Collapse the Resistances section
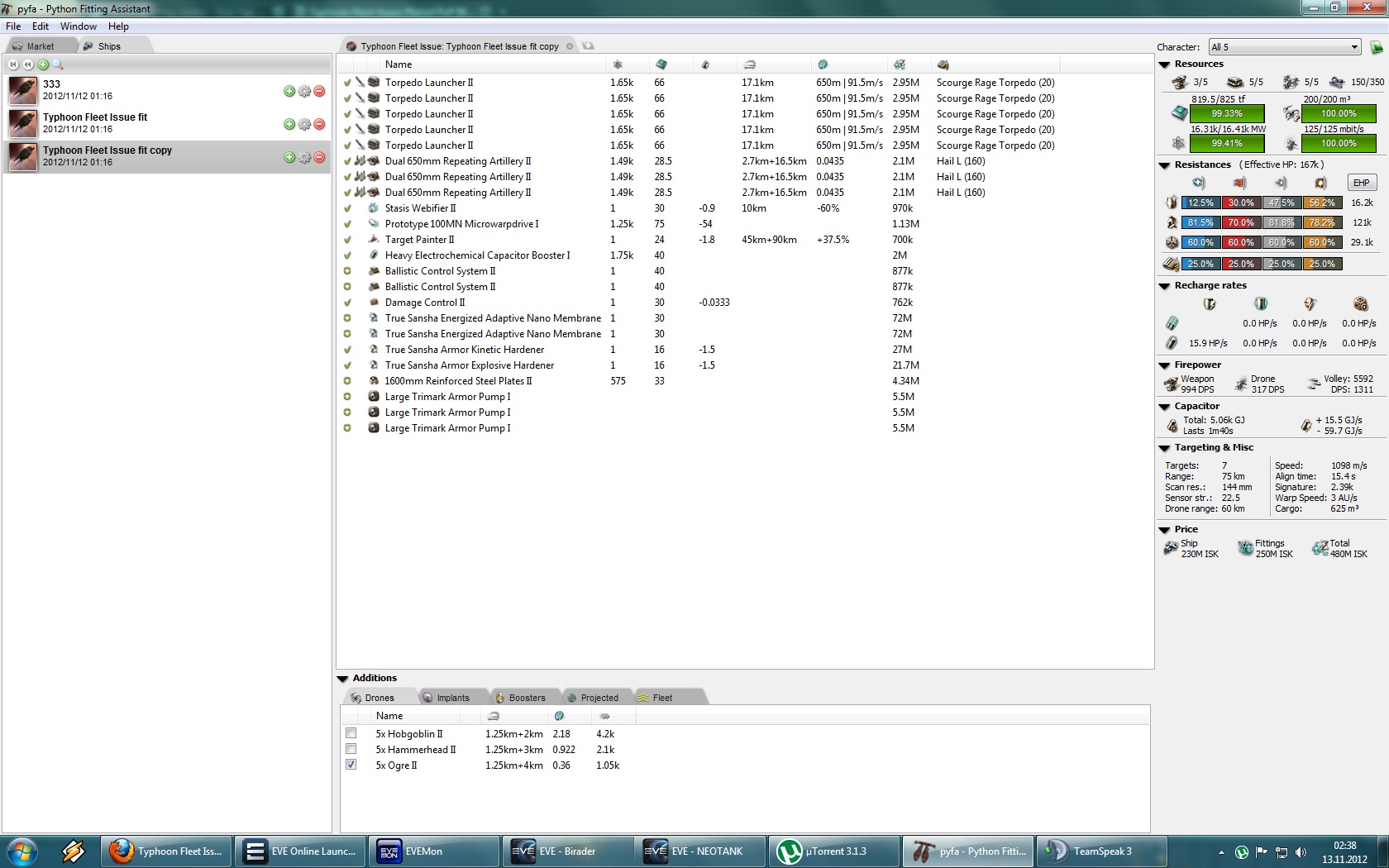 (x=1164, y=165)
